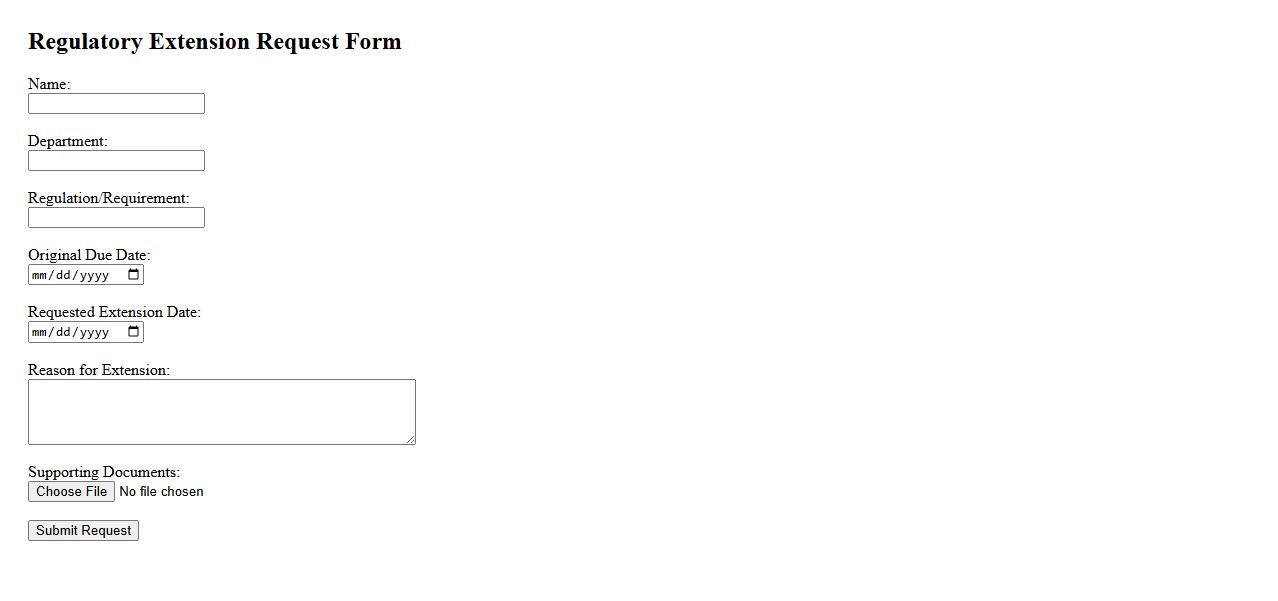Screen dimensions: 1278x601
Task: Click into the Department input box
Action: point(116,161)
